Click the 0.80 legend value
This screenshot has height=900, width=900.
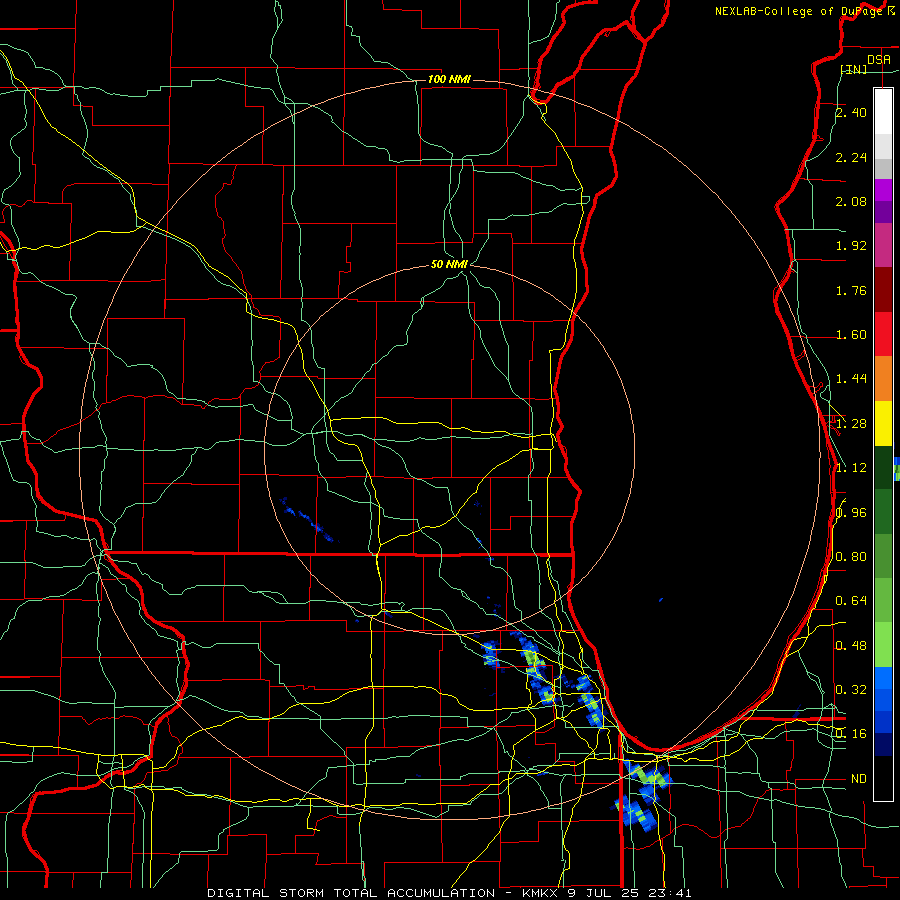851,557
